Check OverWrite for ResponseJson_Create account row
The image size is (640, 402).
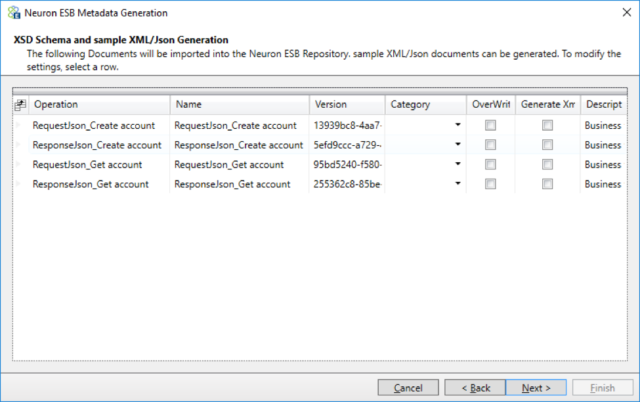tap(491, 145)
